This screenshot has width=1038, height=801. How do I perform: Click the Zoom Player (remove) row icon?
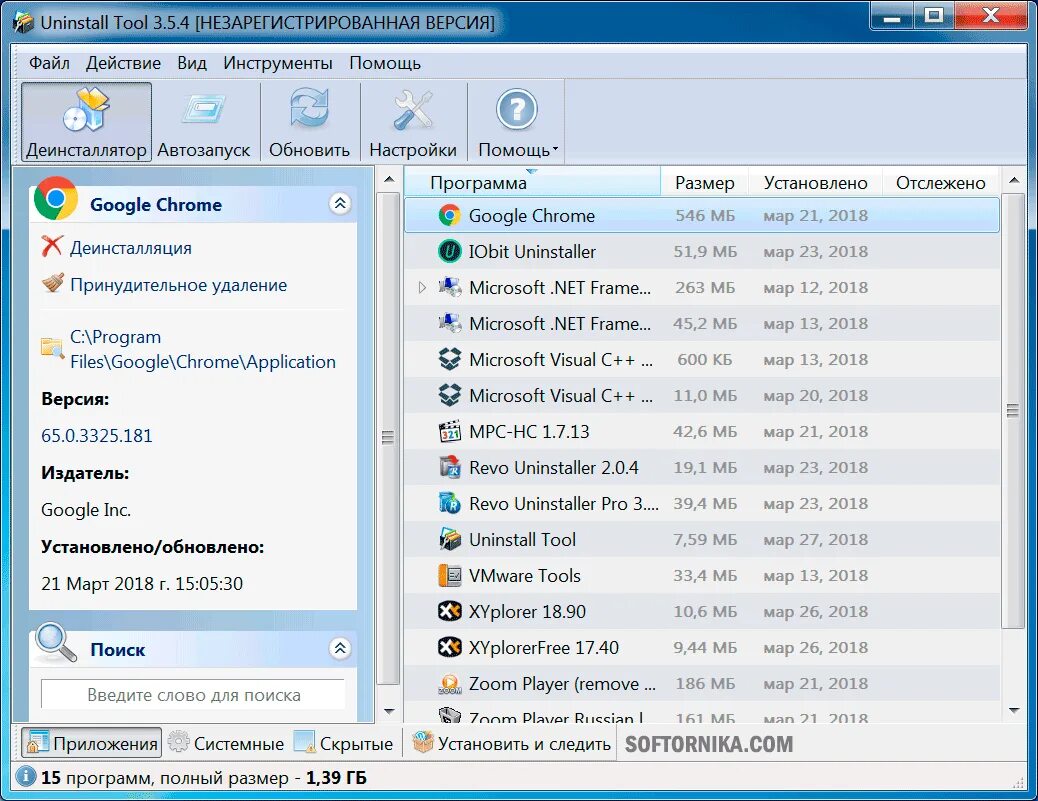(449, 683)
